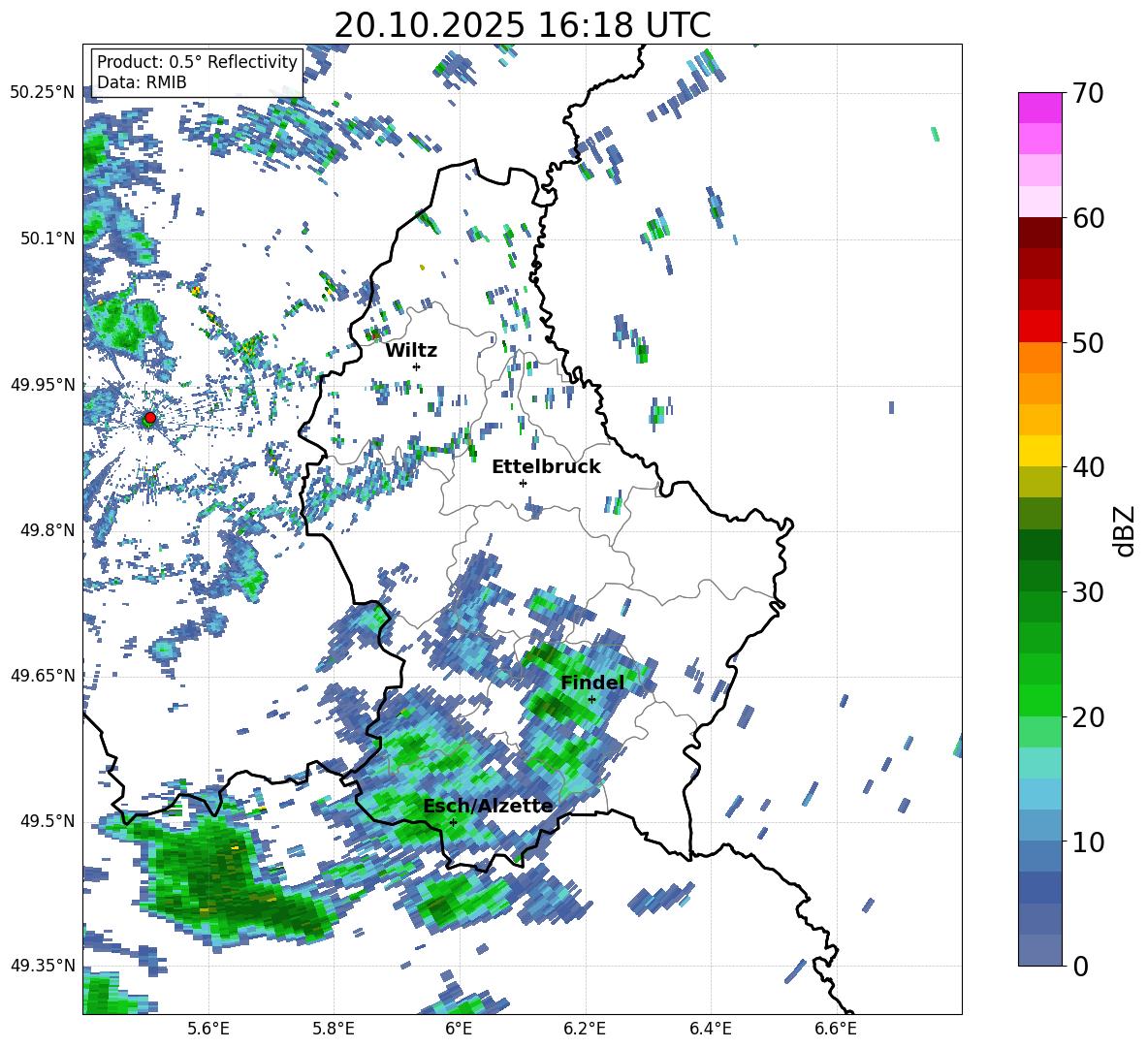The width and height of the screenshot is (1148, 1048).
Task: Click the turquoise colorbar segment below 20
Action: coord(1039,763)
